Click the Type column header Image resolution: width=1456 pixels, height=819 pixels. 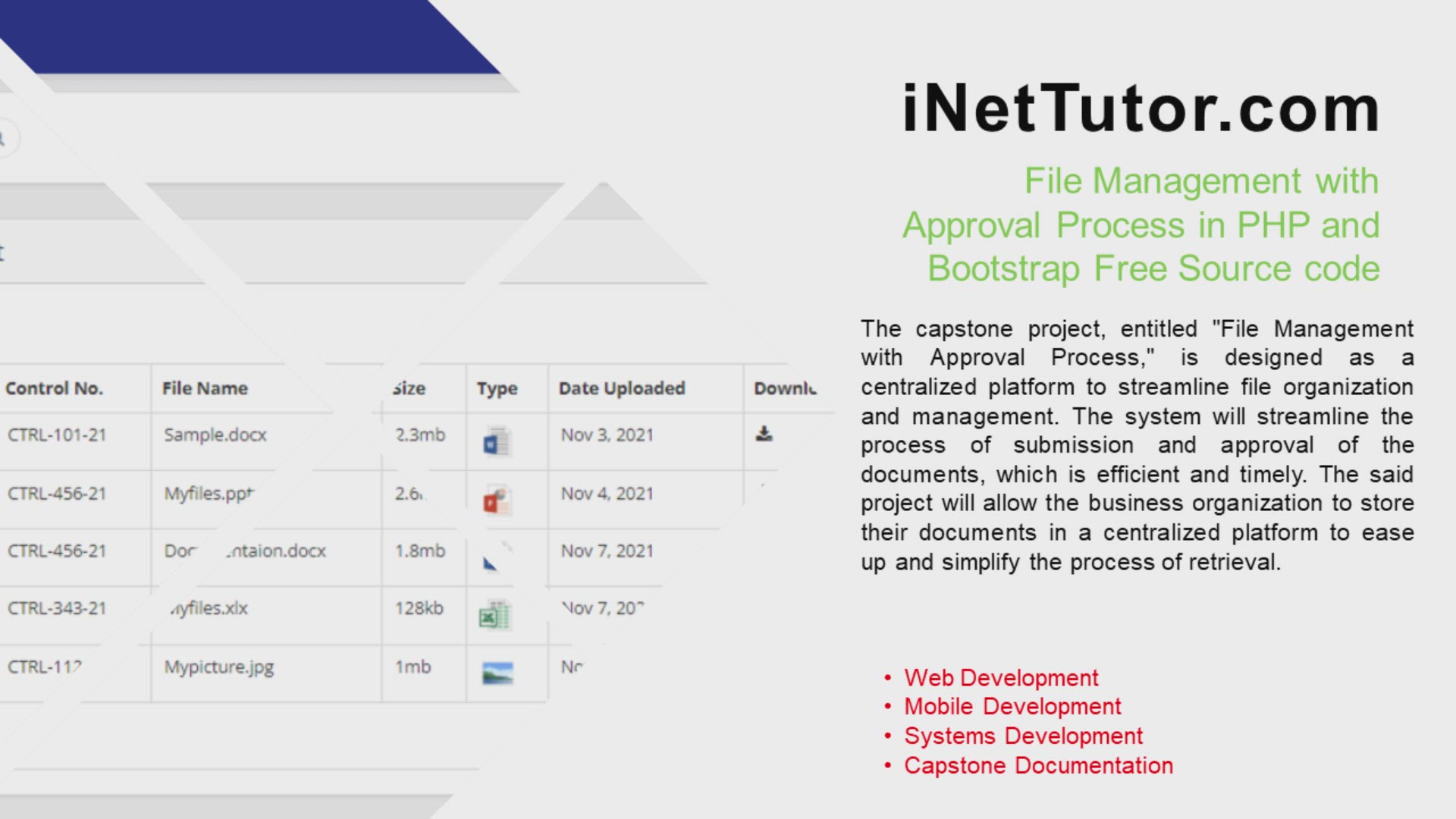click(497, 389)
